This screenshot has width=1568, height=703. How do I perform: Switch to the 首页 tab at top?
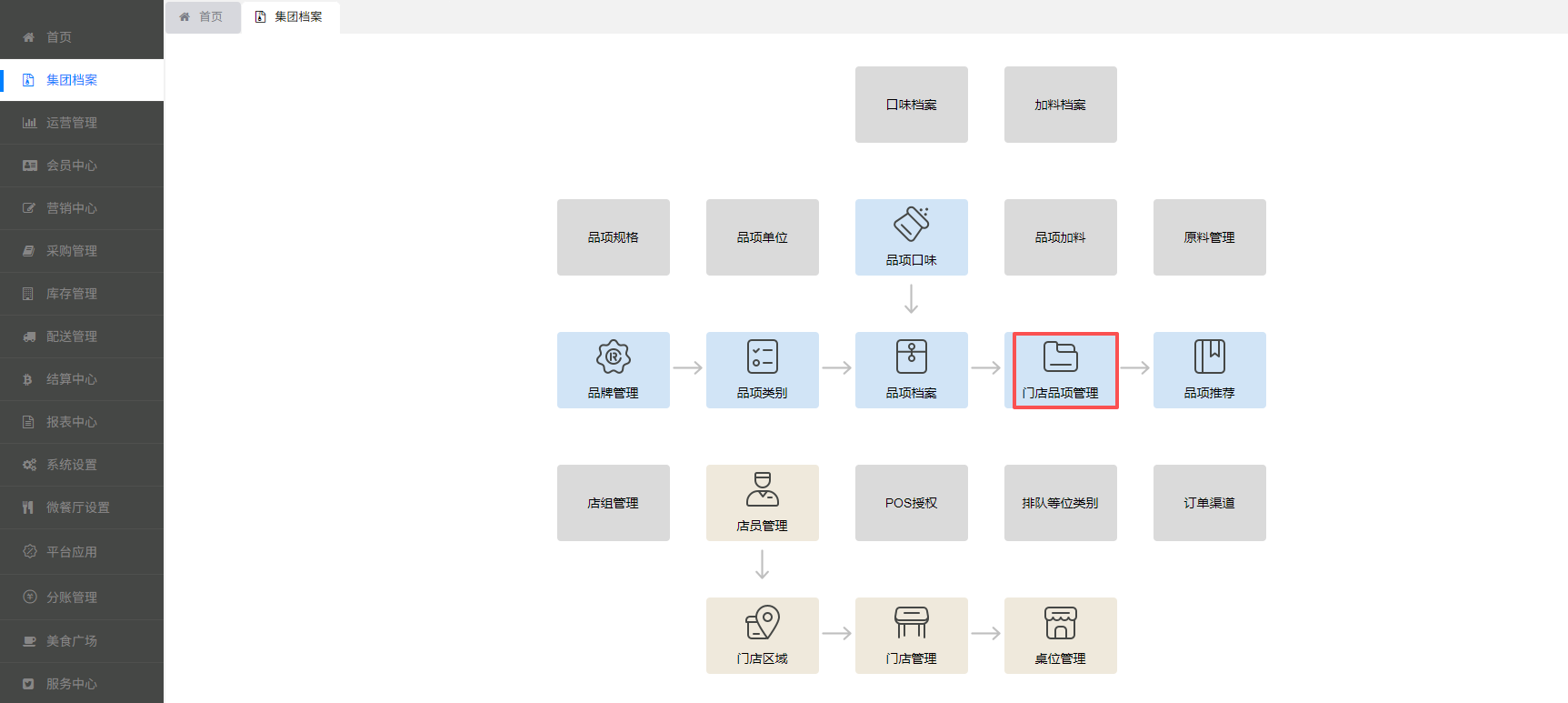(203, 17)
